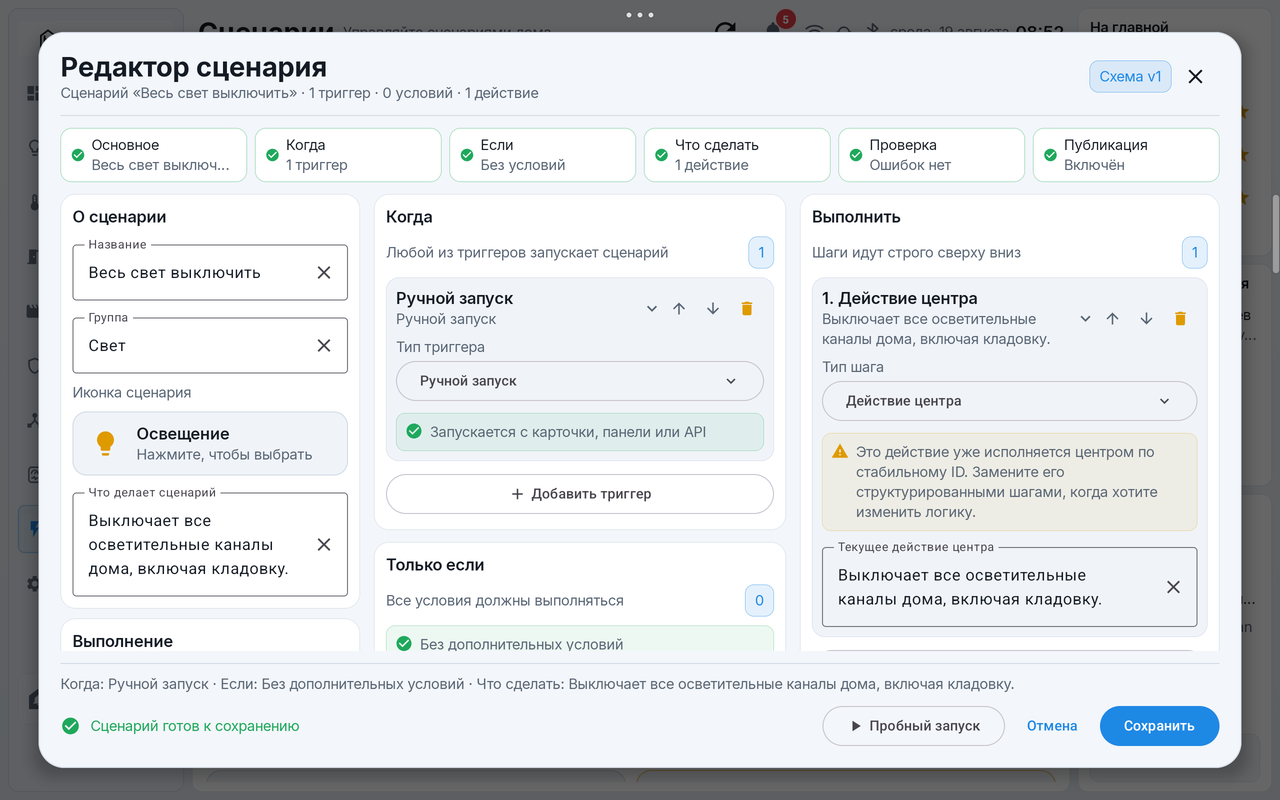This screenshot has height=800, width=1280.
Task: Open the Проверка step tab
Action: pos(932,155)
